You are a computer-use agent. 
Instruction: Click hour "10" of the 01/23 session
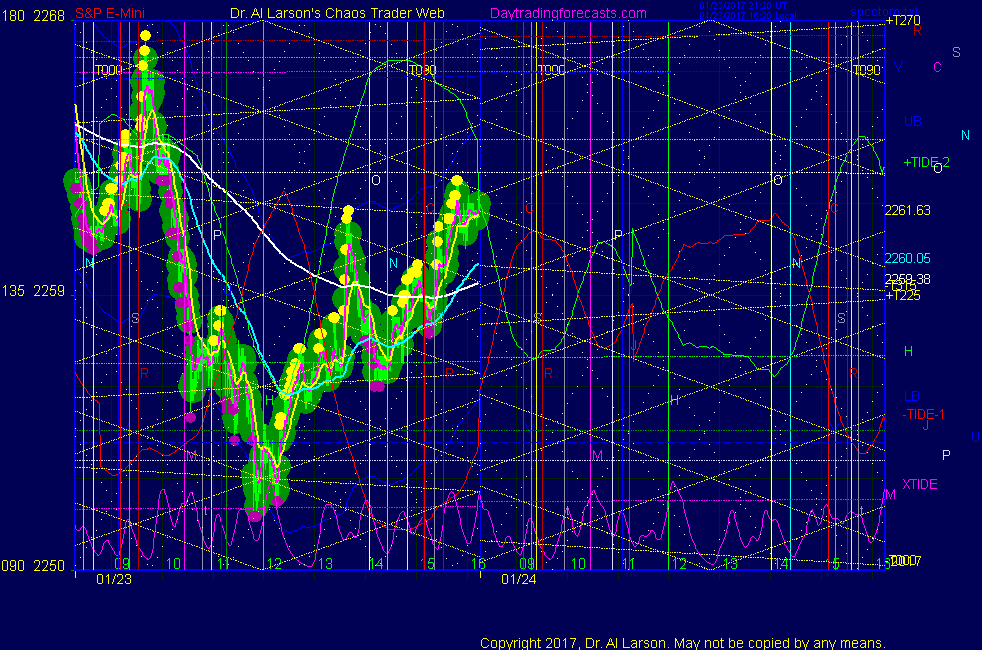click(x=173, y=564)
